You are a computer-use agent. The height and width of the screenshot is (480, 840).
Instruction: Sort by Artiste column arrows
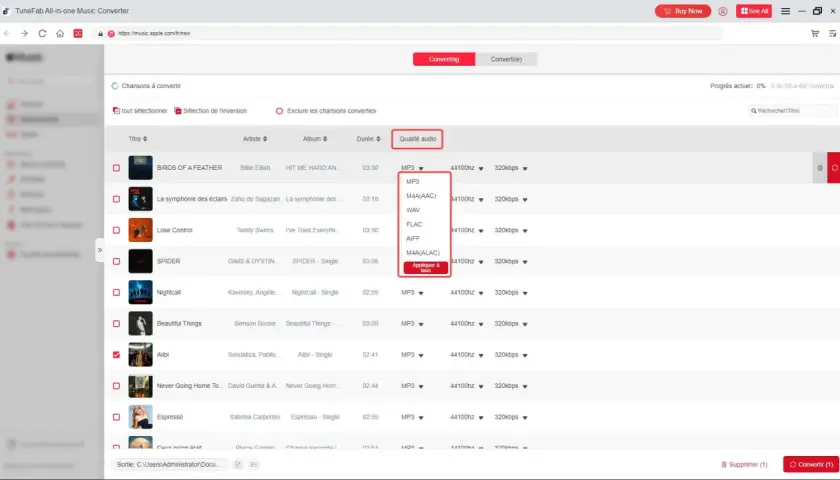pyautogui.click(x=265, y=139)
